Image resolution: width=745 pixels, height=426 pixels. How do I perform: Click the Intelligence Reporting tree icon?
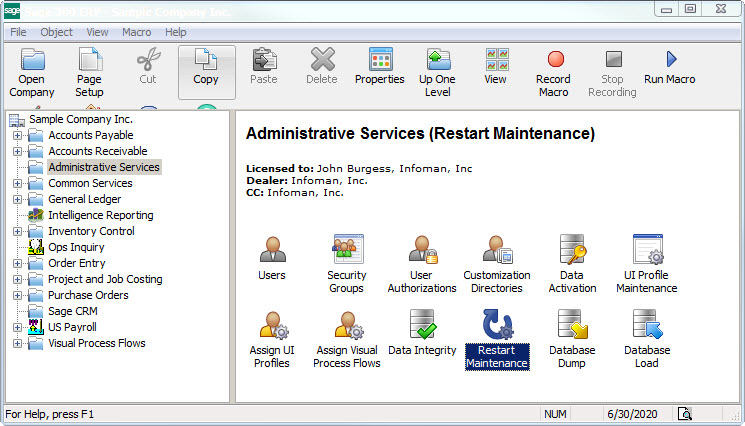36,215
